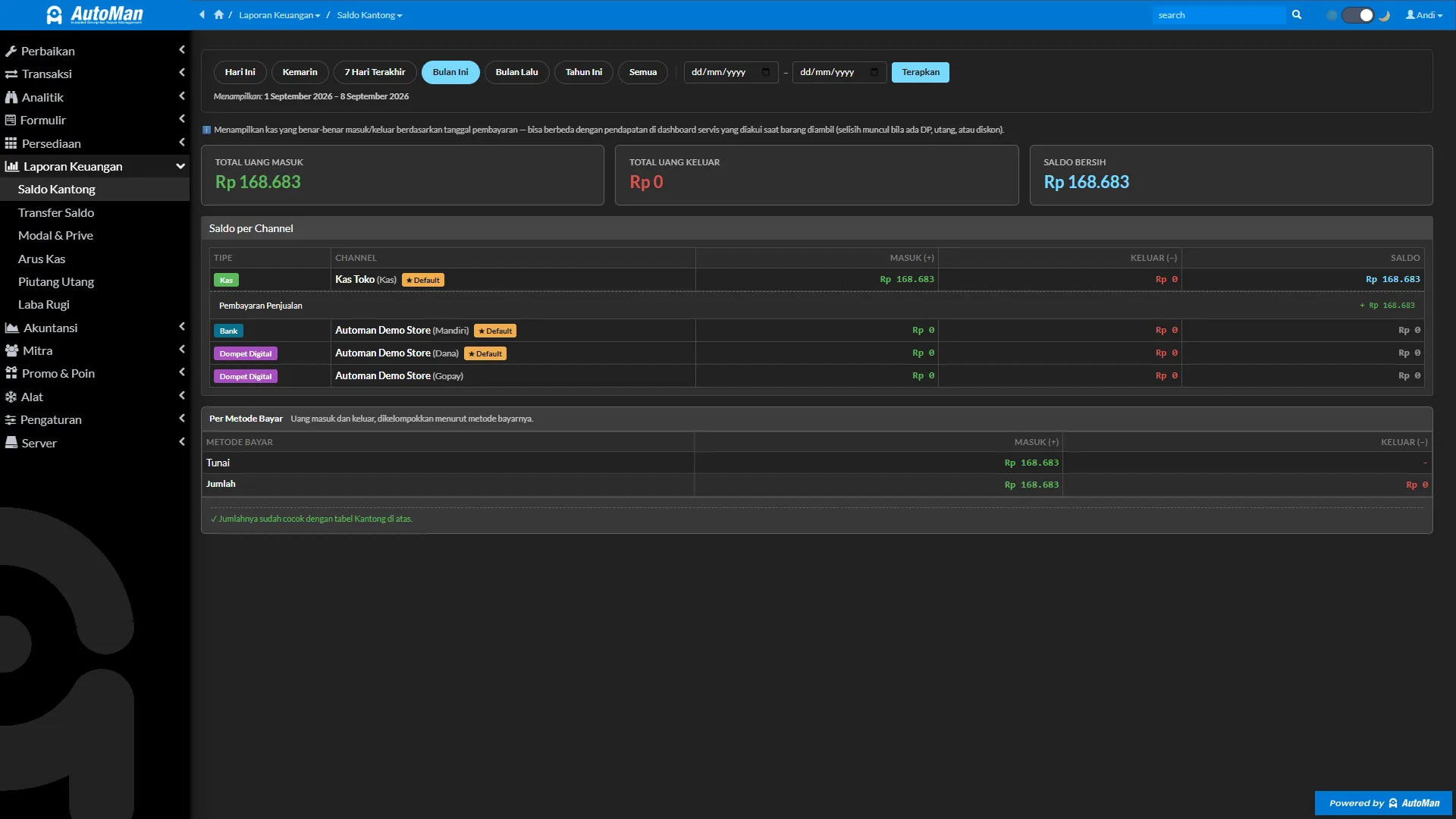Toggle the dark/light theme switch

click(x=1358, y=15)
